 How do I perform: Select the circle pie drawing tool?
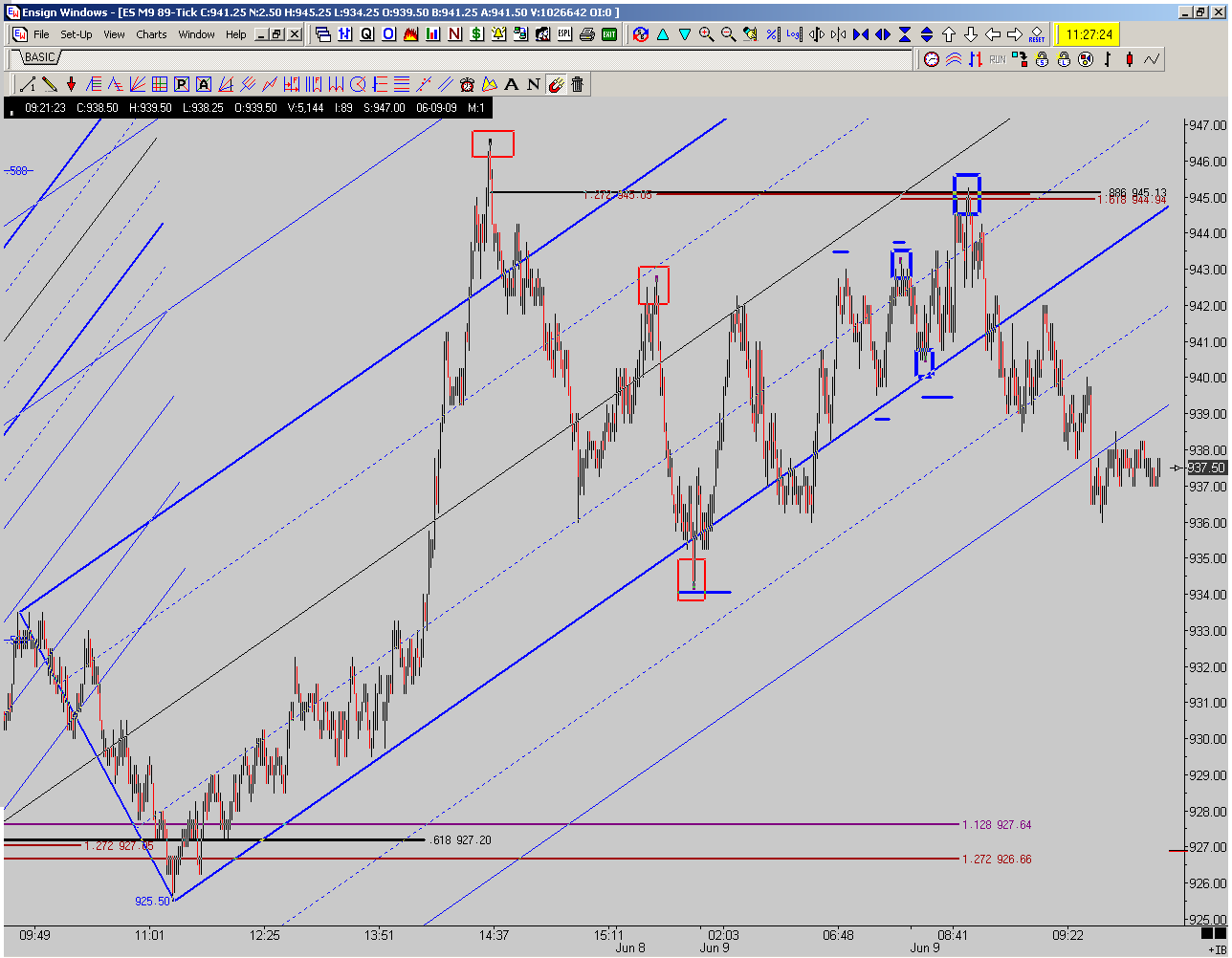pos(358,84)
